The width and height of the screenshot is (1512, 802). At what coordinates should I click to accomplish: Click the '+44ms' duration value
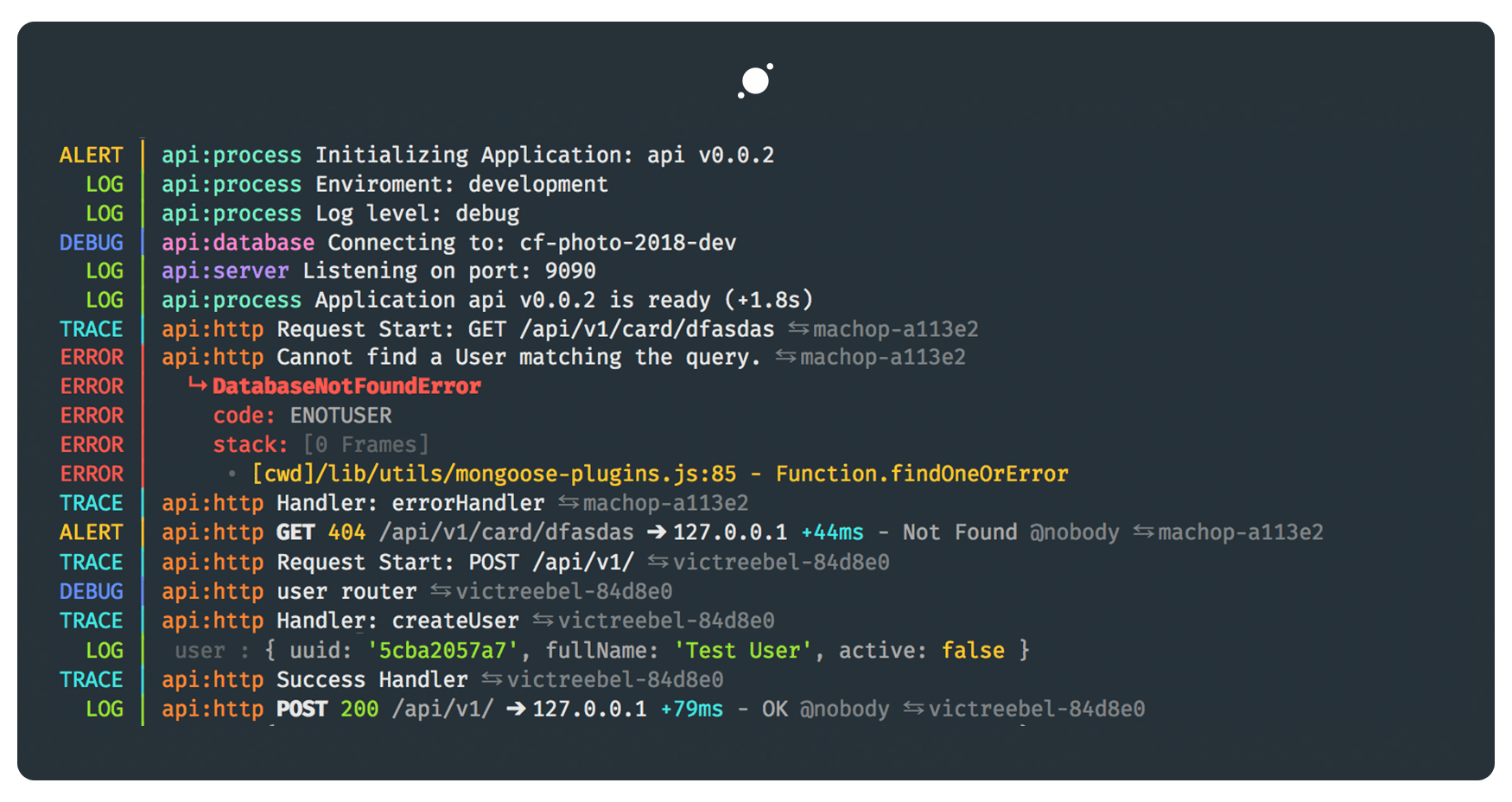tap(832, 532)
